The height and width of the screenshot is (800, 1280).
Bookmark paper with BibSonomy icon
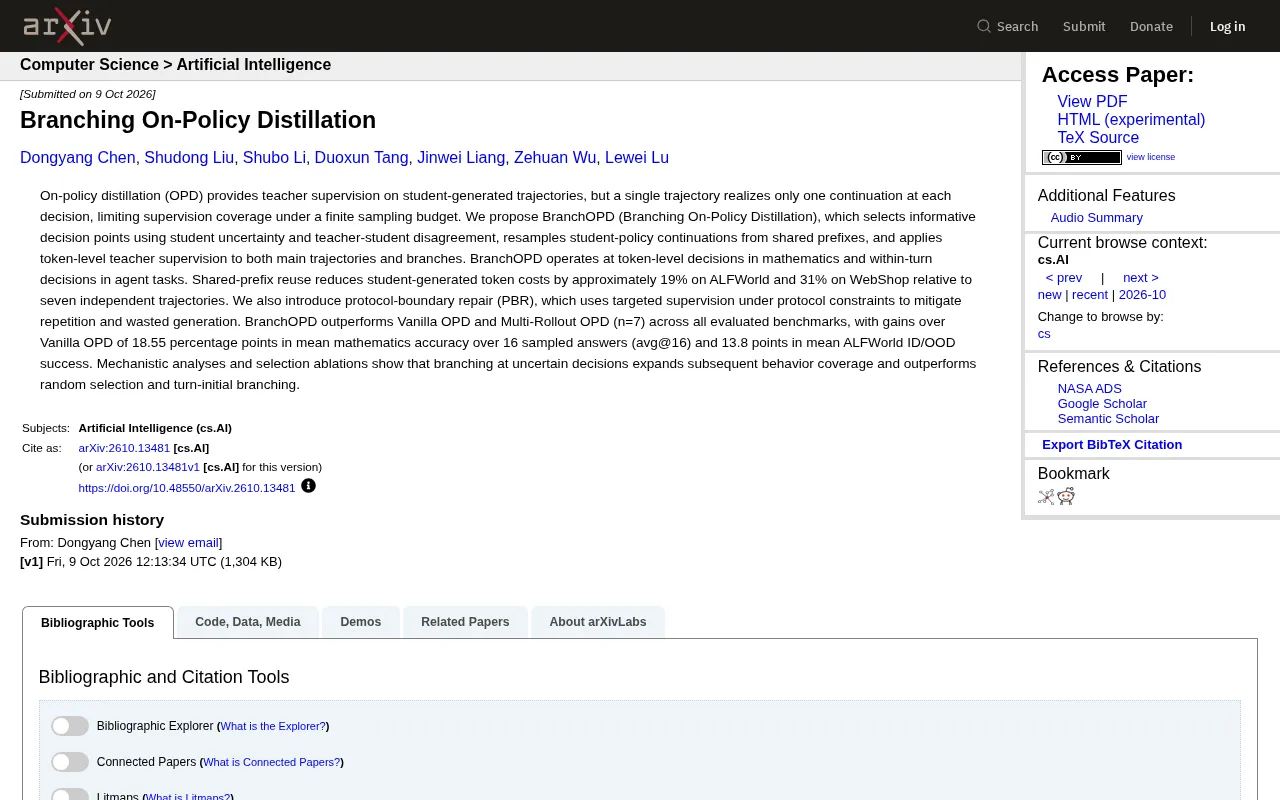coord(1046,496)
